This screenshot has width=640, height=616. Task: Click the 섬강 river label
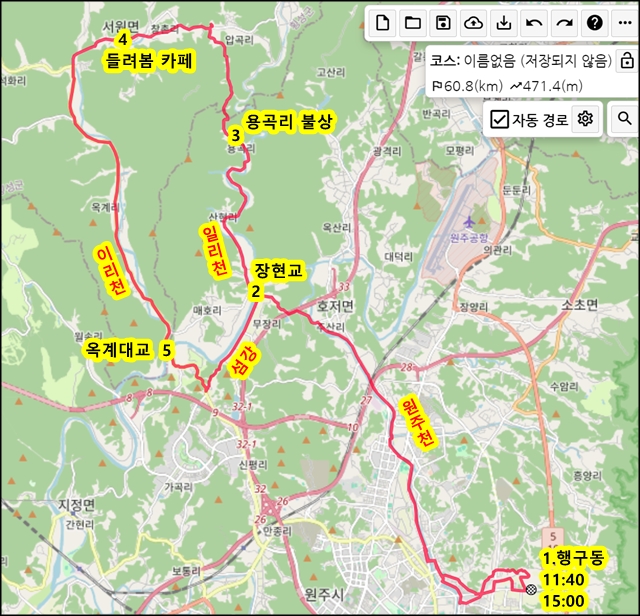(x=244, y=360)
